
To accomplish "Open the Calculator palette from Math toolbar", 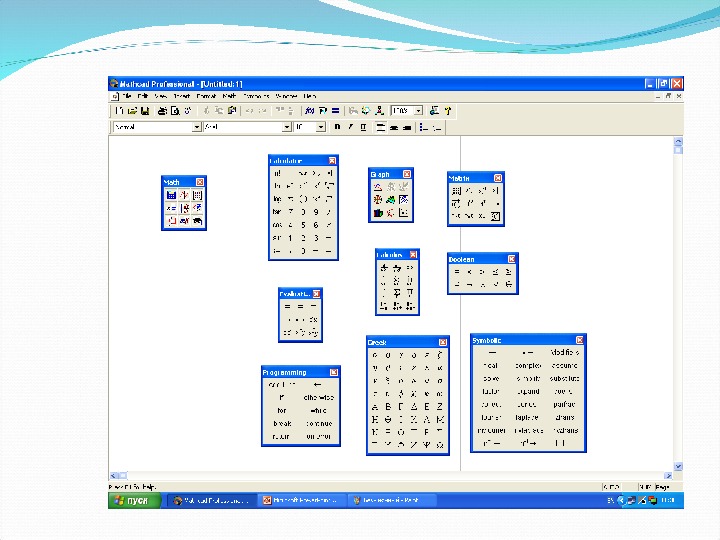I will (171, 195).
